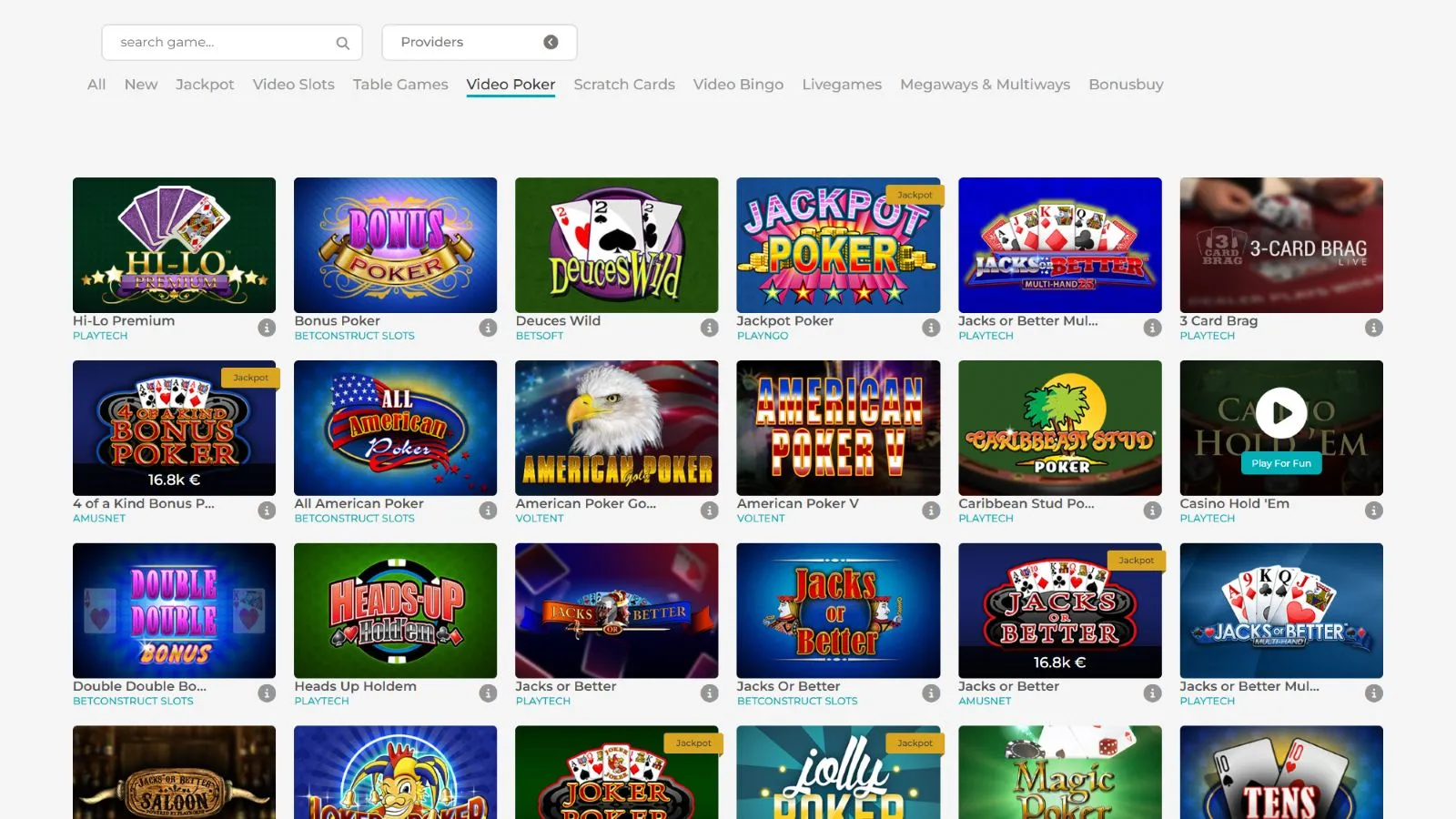Open the Providers dropdown
This screenshot has height=819, width=1456.
[x=479, y=43]
